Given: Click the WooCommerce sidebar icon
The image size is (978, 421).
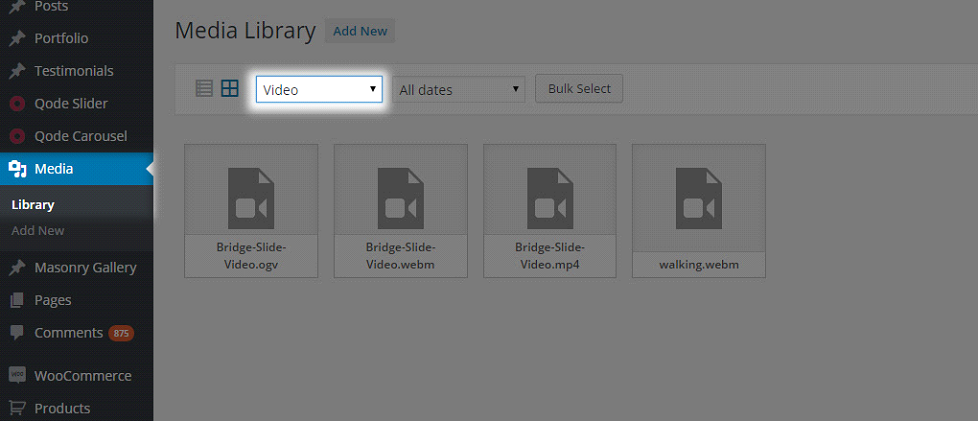Looking at the screenshot, I should click(x=17, y=376).
